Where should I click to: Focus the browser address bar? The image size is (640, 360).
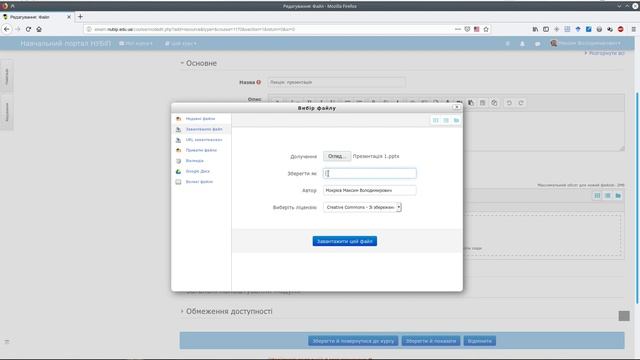269,29
